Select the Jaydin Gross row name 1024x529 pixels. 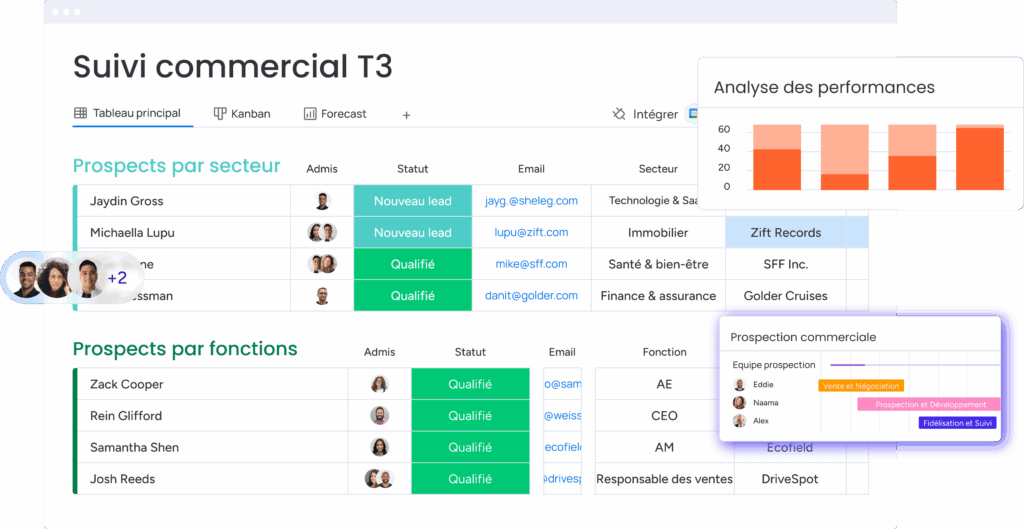[127, 201]
